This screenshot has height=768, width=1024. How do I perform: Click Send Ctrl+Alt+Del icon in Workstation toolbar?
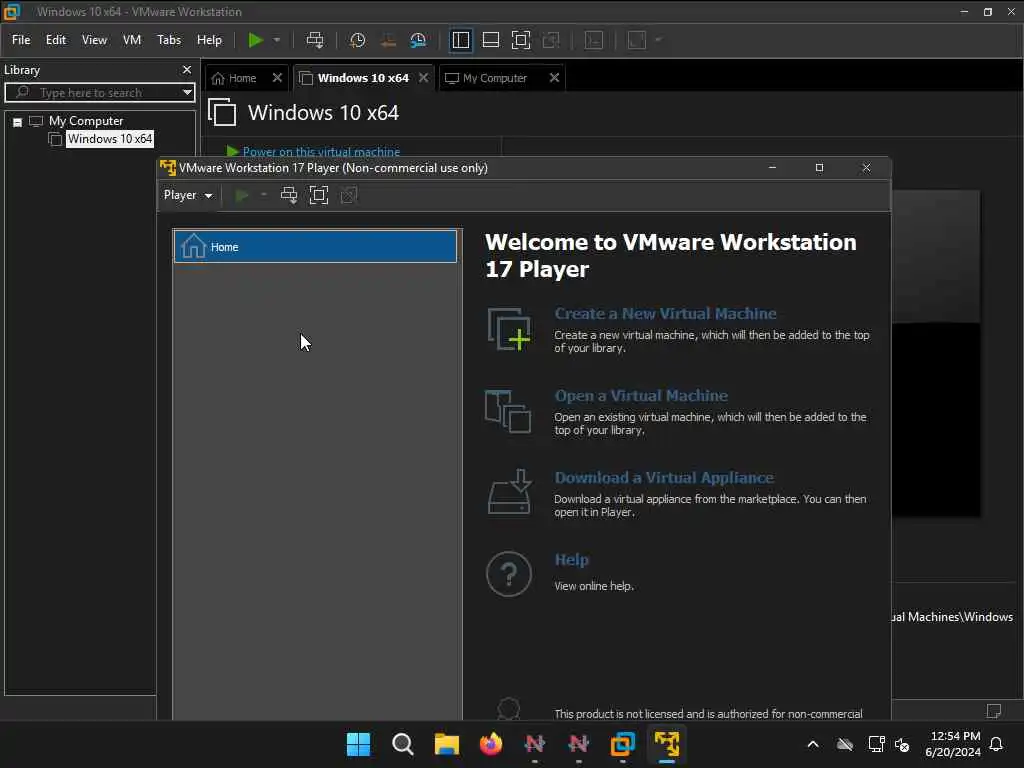pos(315,40)
